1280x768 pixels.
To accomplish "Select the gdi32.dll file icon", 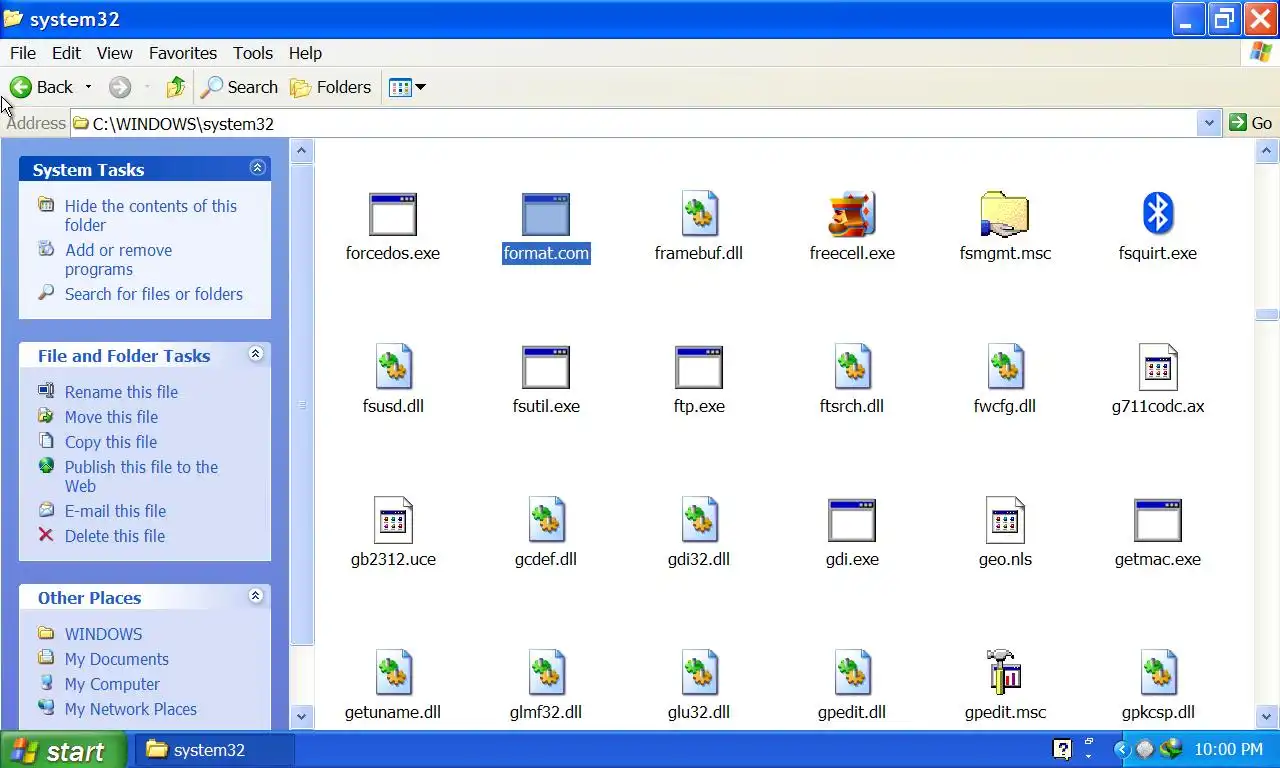I will pos(699,520).
